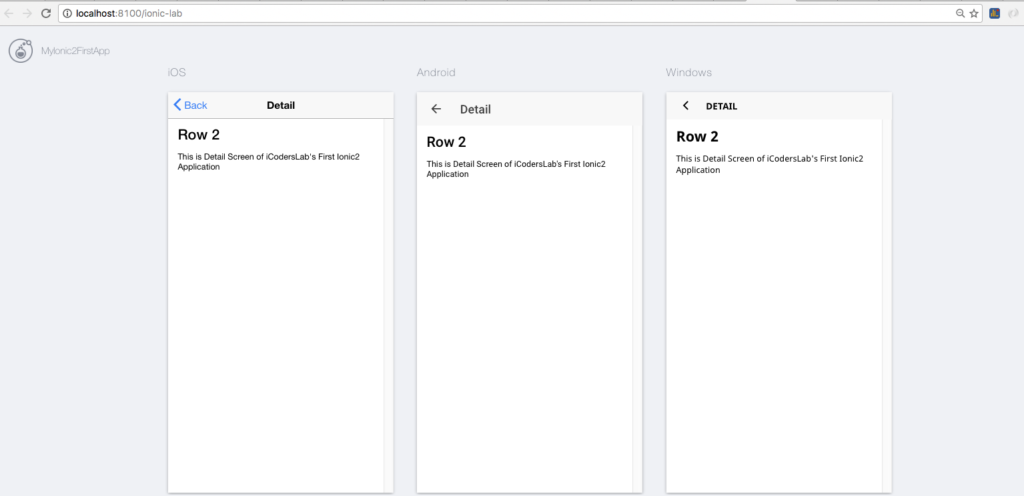Select the Android platform label
1024x496 pixels.
pos(436,72)
